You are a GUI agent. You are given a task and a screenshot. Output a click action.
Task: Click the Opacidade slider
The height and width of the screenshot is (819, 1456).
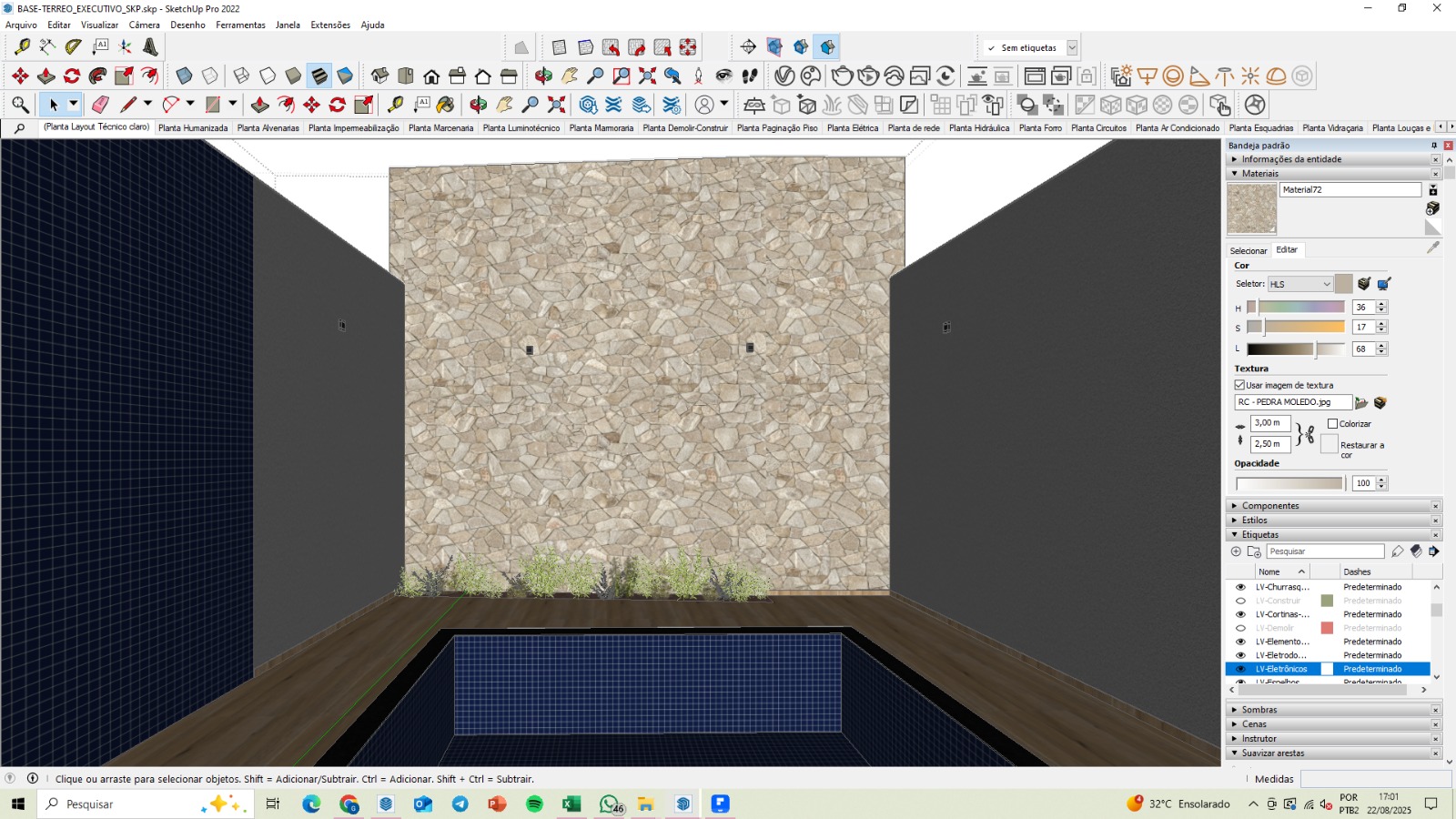1289,483
